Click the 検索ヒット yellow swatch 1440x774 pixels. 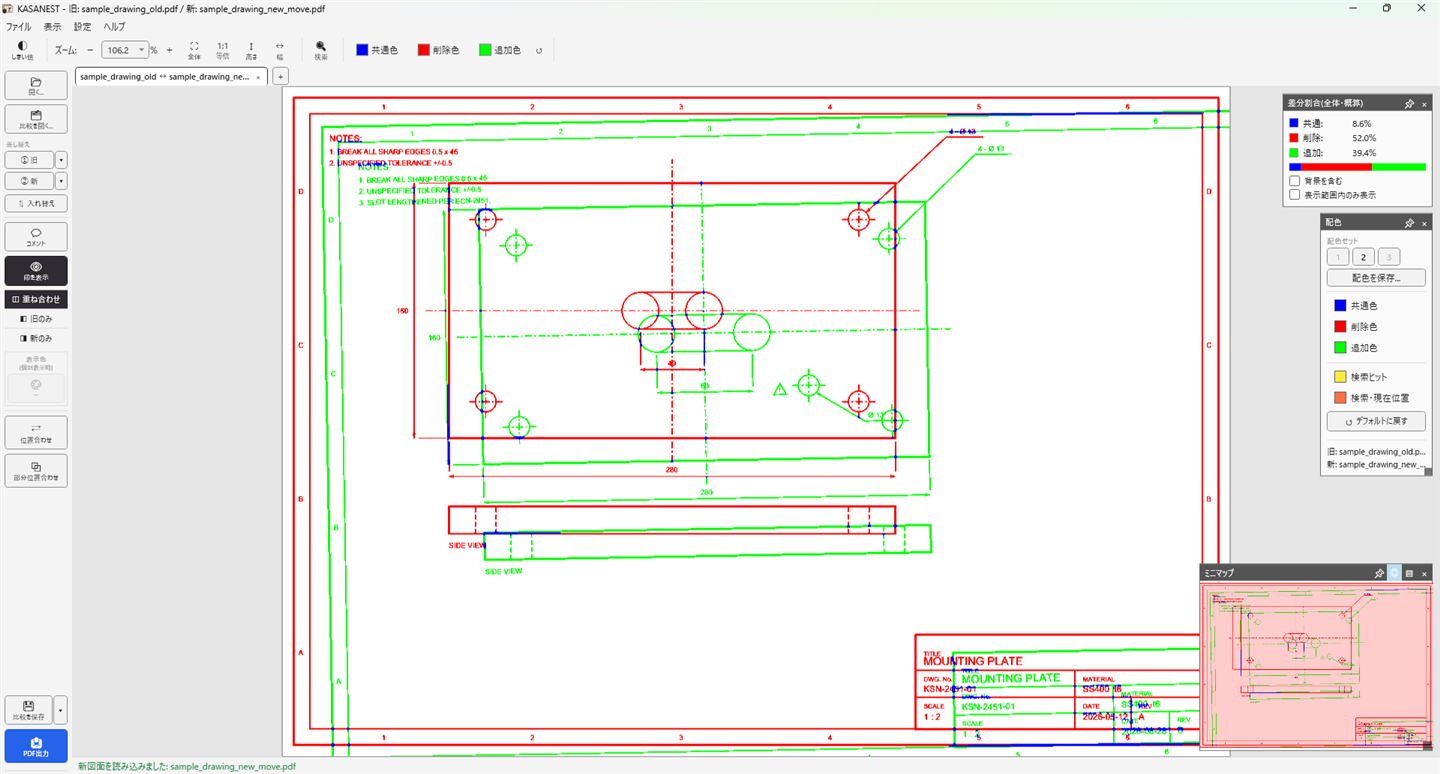tap(1339, 377)
